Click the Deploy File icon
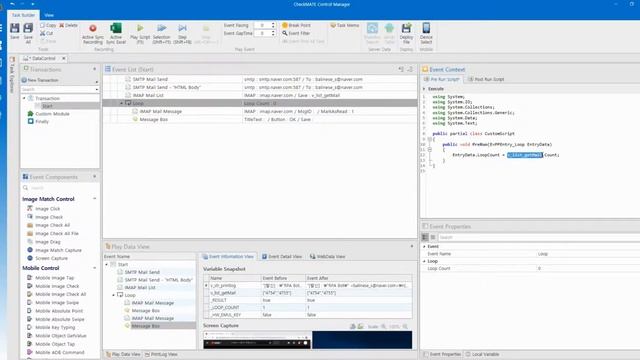 [x=406, y=33]
